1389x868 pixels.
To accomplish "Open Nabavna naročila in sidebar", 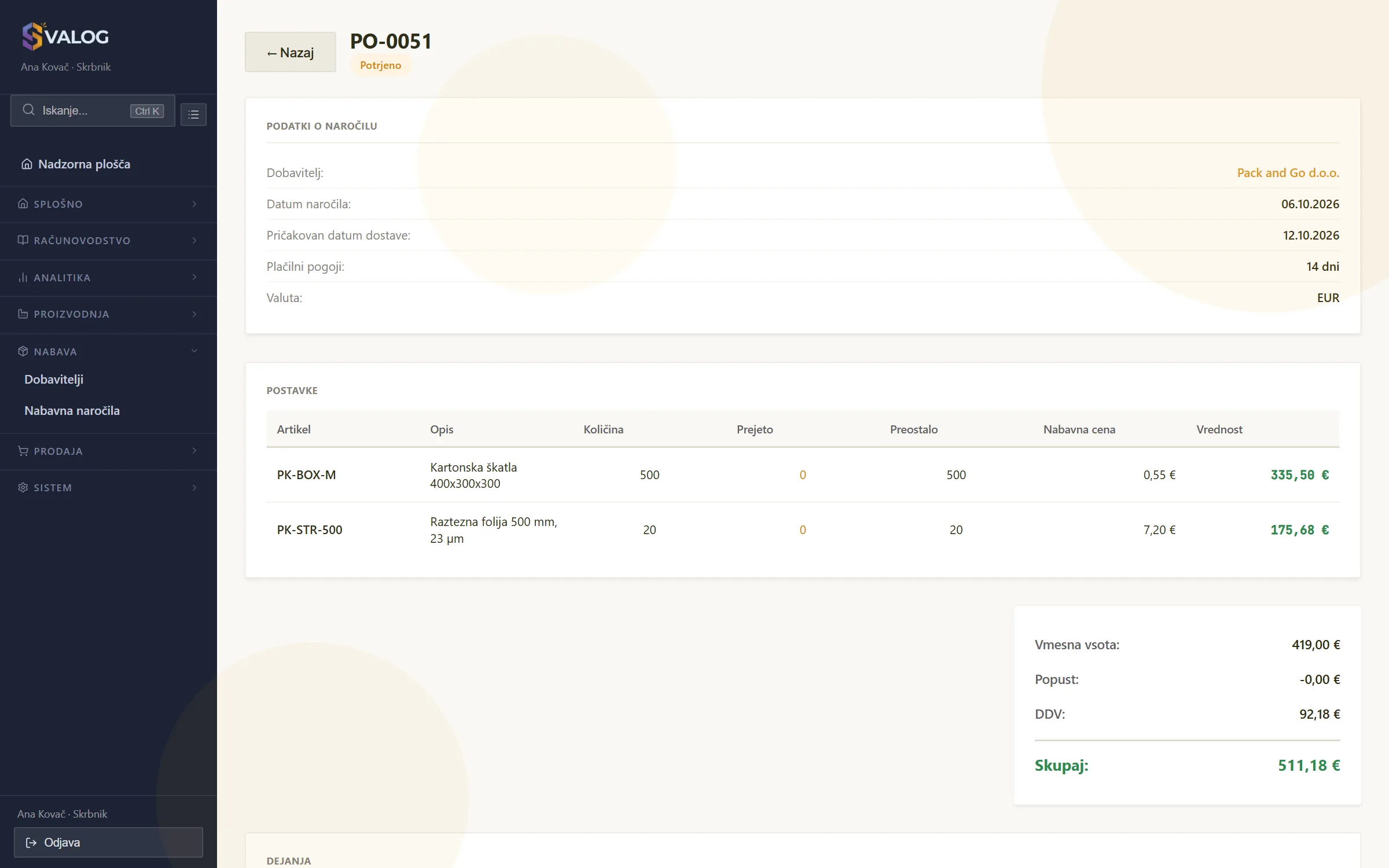I will tap(72, 411).
